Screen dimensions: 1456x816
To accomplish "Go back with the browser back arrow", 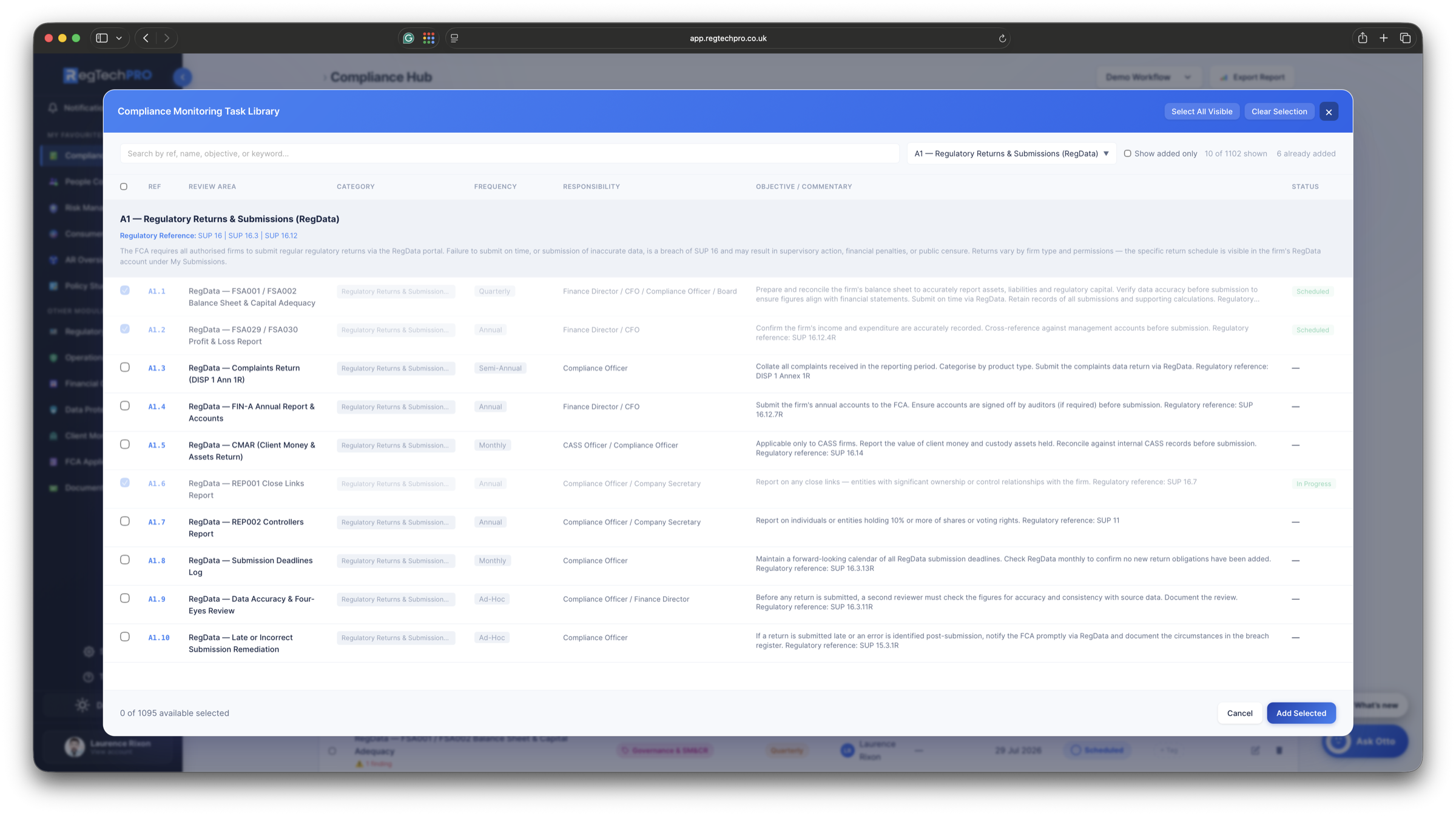I will [146, 38].
